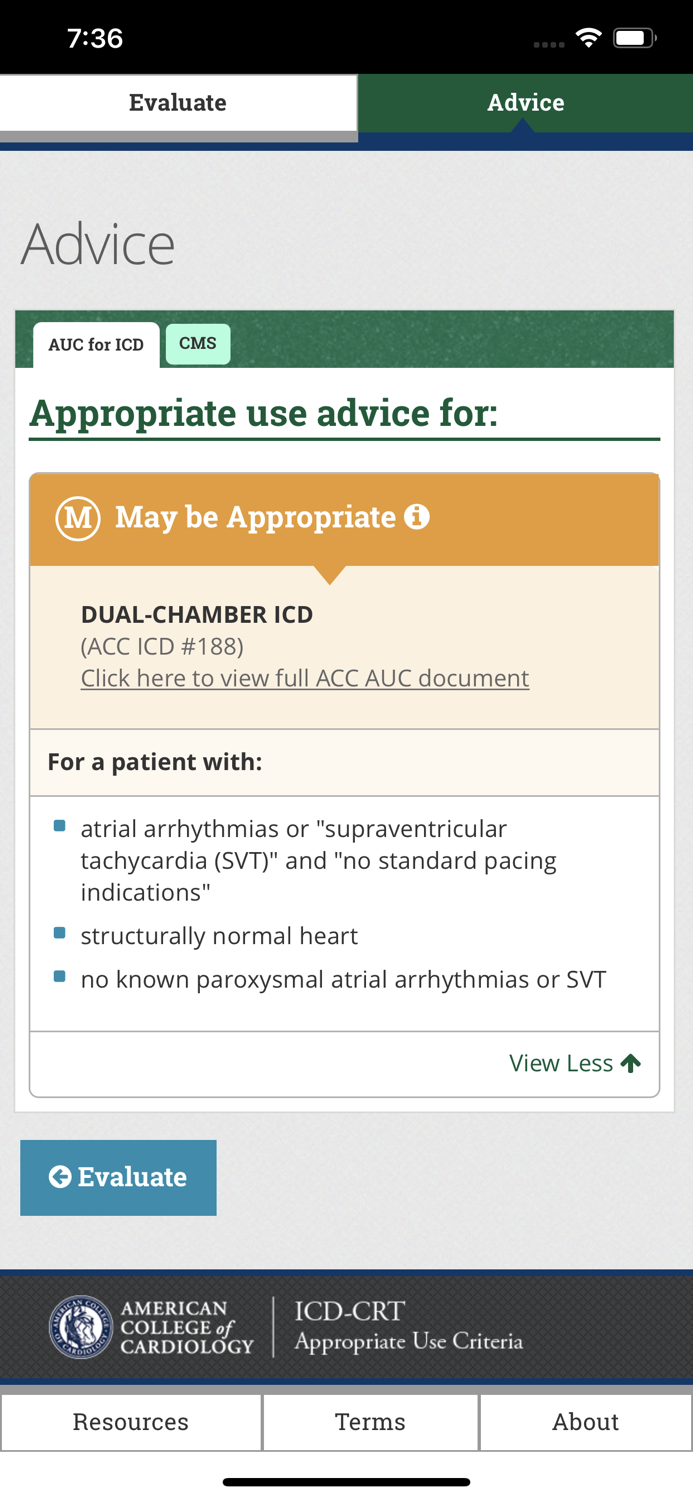Select the CMS tab
Viewport: 693px width, 1500px height.
tap(198, 343)
